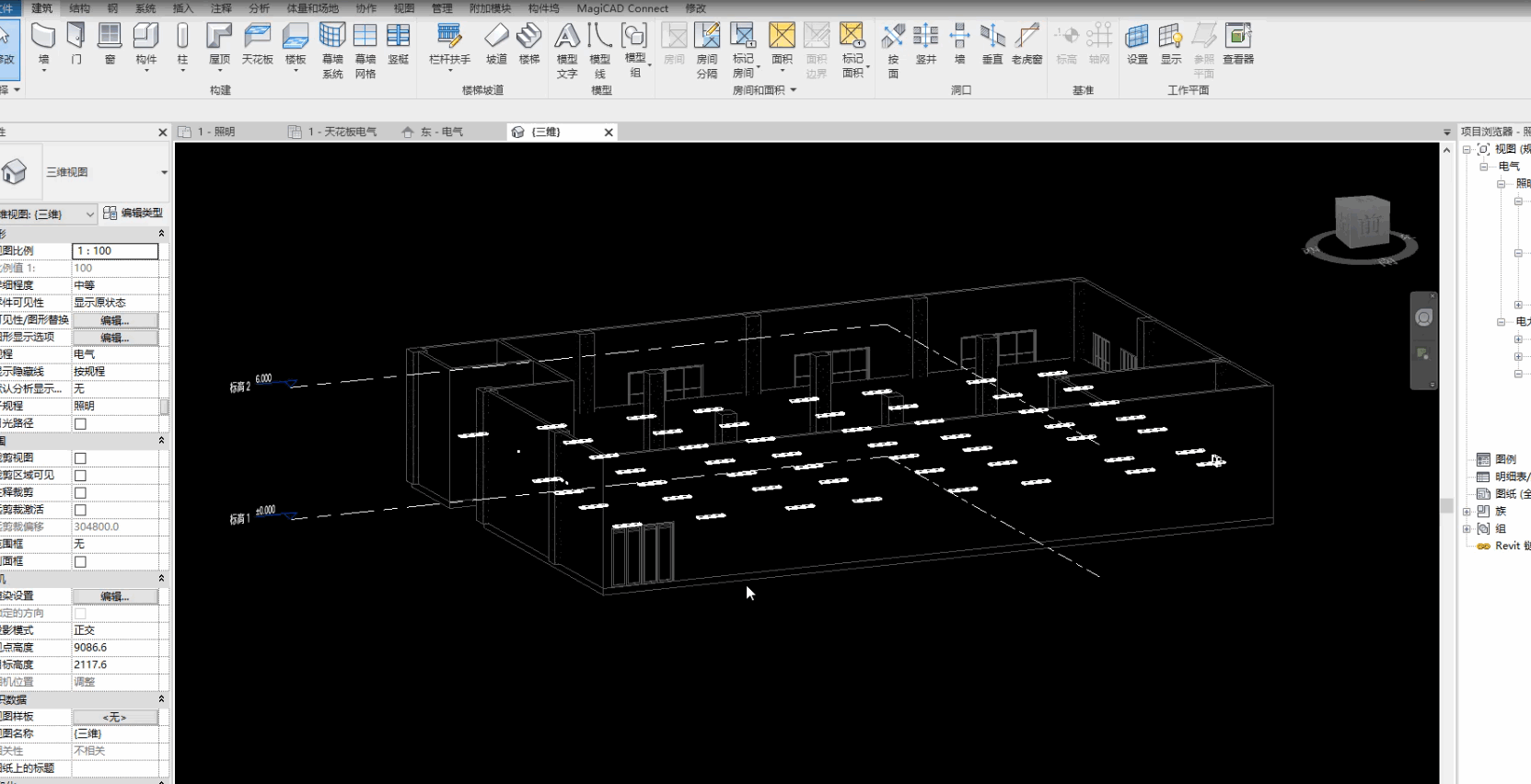Click 编辑 button for 可见性/图形替换

tap(115, 320)
